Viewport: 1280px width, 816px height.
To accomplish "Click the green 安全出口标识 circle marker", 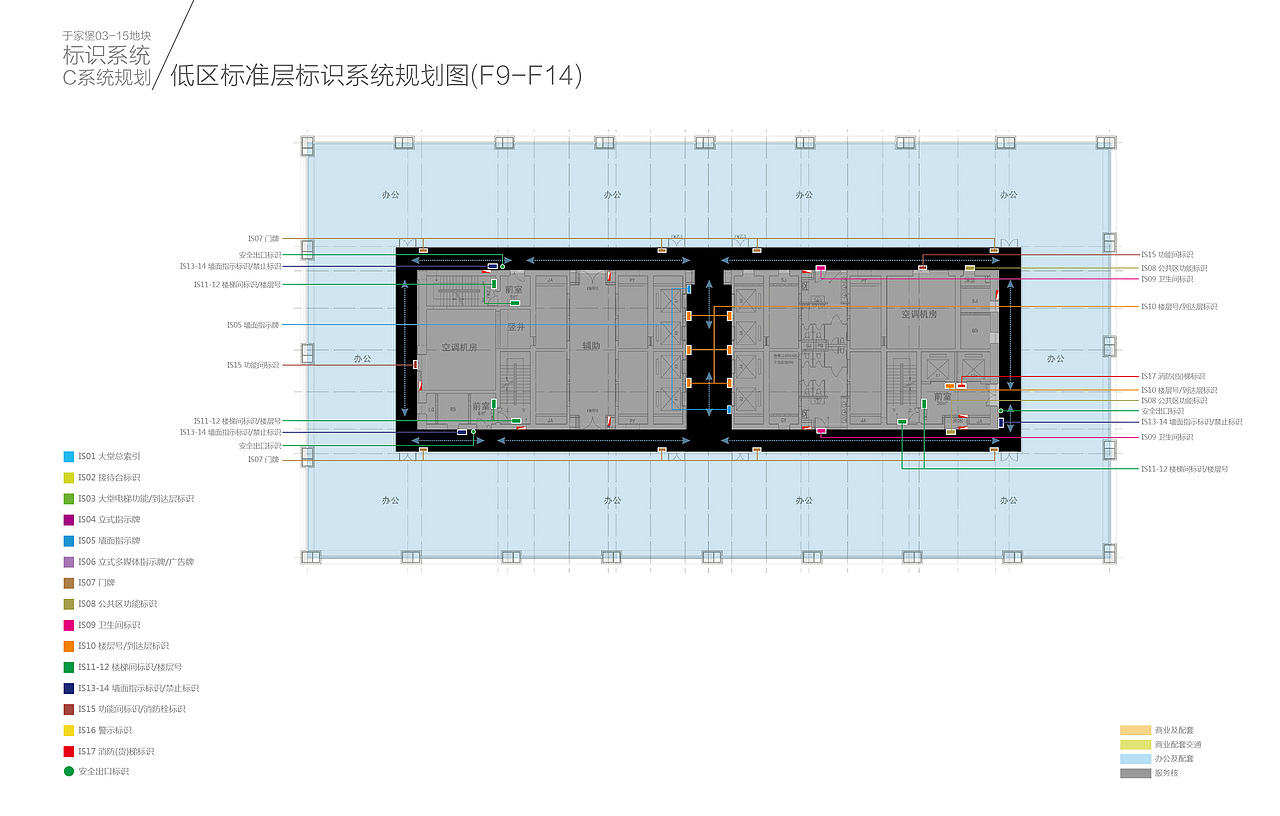I will click(68, 772).
